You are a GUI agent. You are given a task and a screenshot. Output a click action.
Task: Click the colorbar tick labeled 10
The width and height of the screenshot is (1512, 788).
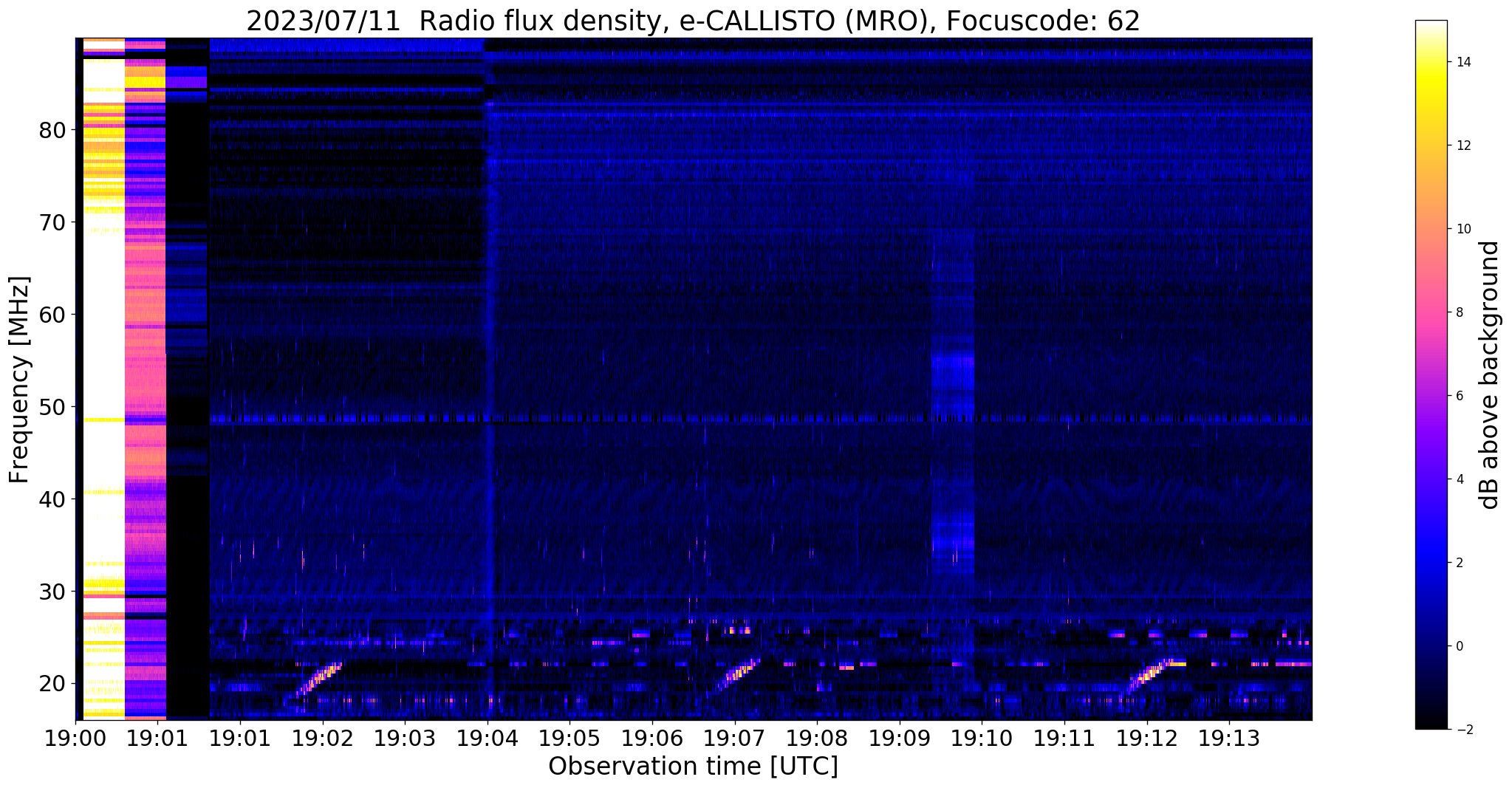coord(1462,229)
